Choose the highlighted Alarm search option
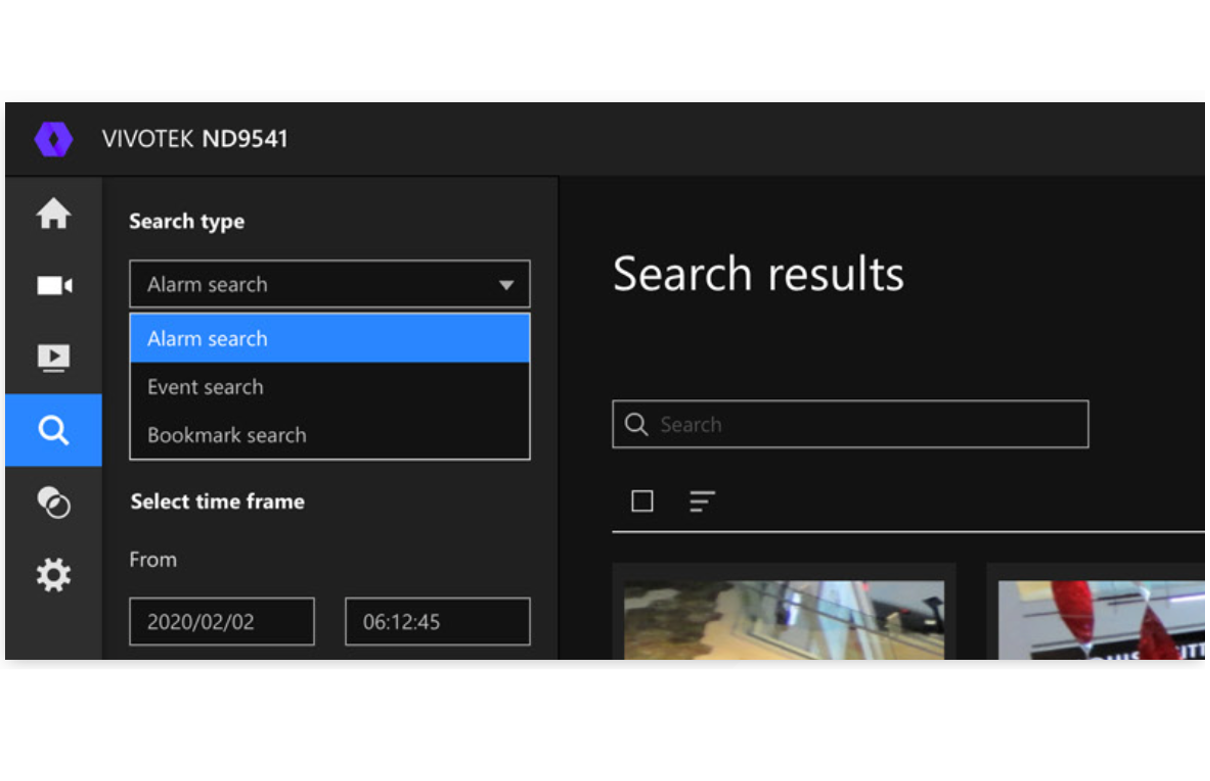This screenshot has width=1210, height=781. point(329,339)
